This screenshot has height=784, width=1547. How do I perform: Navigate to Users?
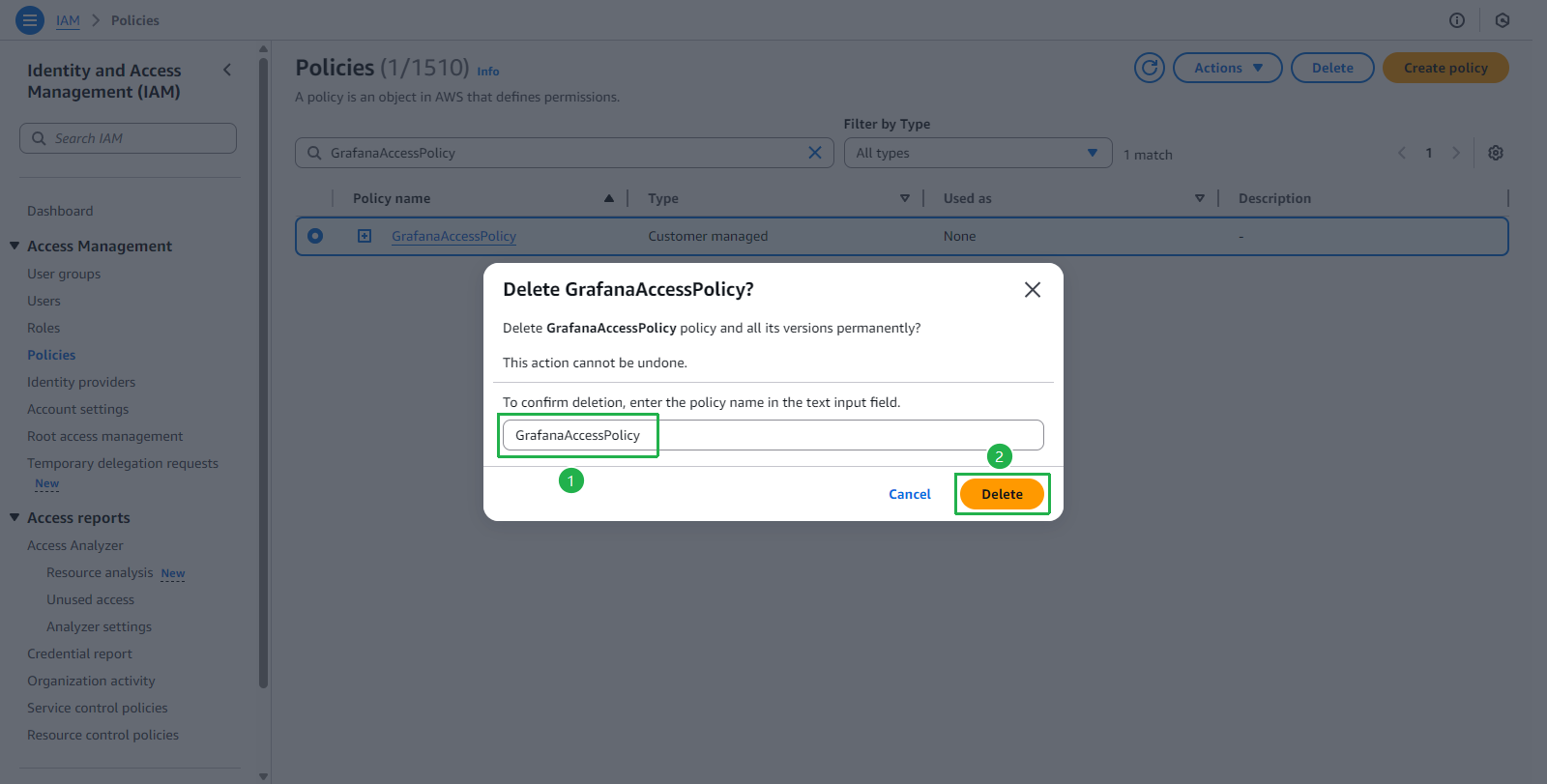click(x=44, y=301)
